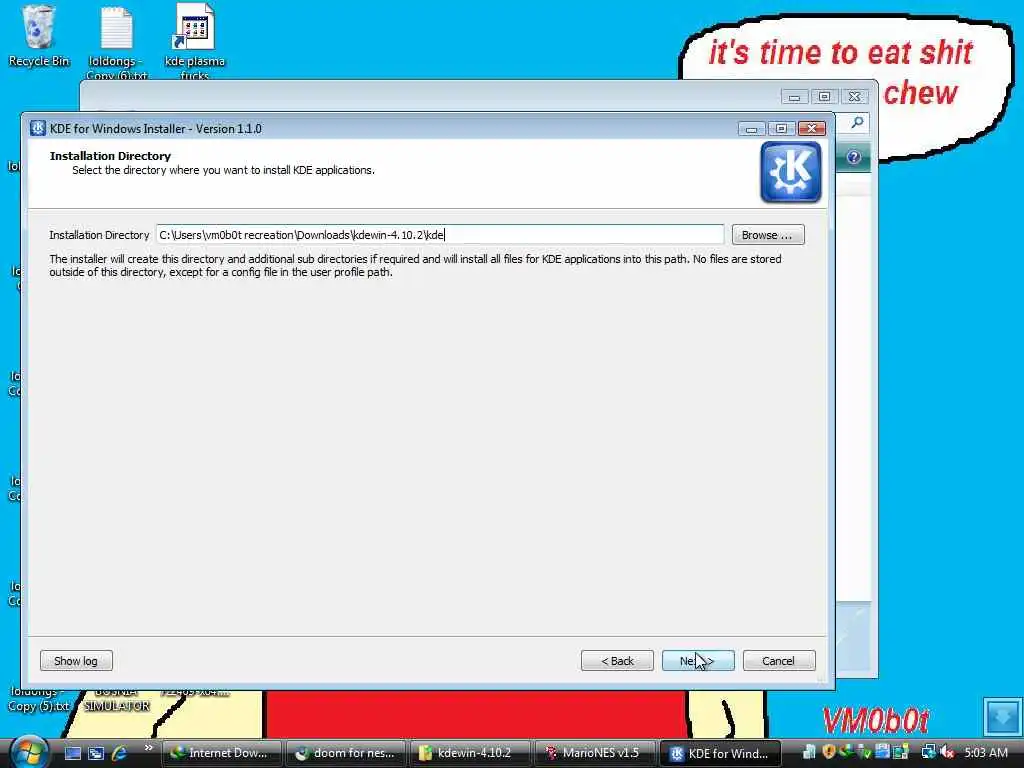Screen dimensions: 1024x768
Task: Open the installer's Show log button
Action: (76, 660)
